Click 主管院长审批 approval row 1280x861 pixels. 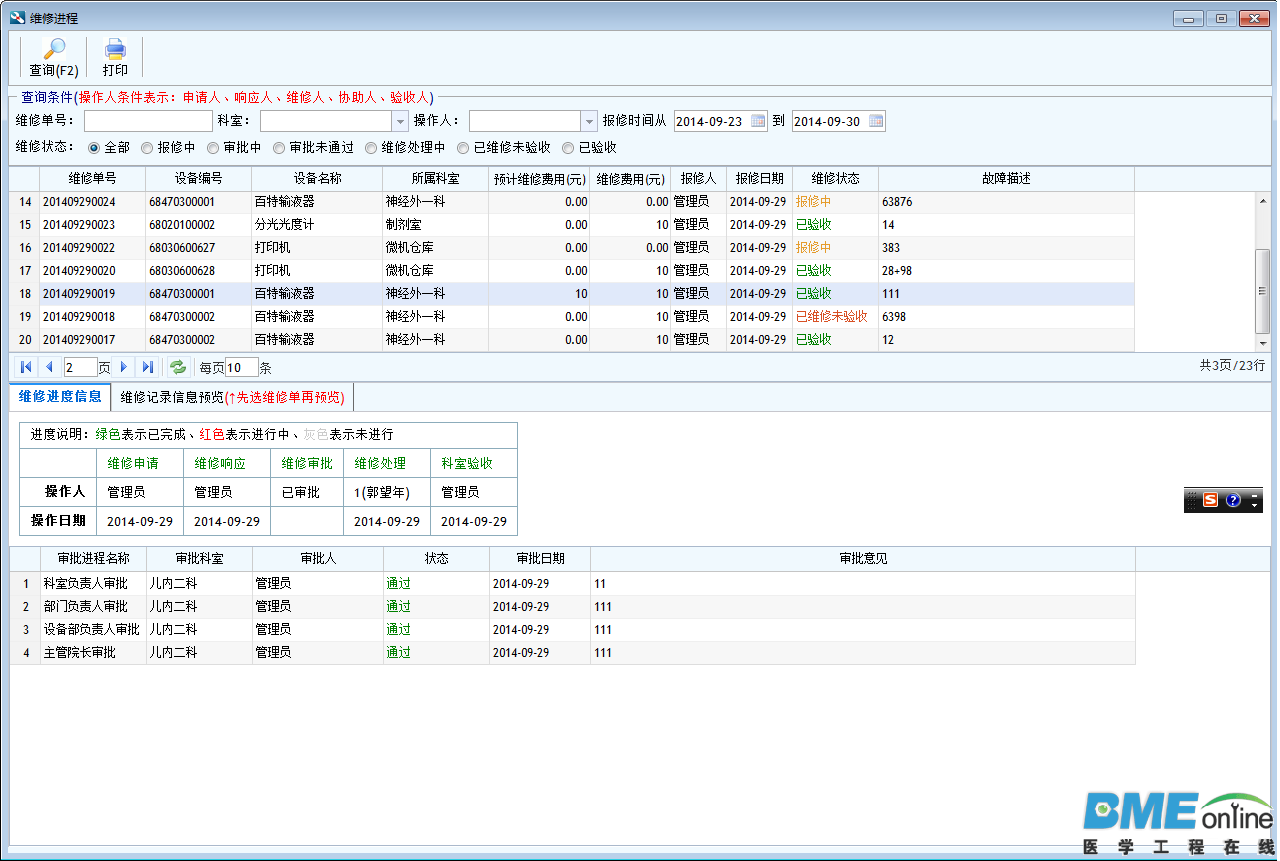point(572,652)
